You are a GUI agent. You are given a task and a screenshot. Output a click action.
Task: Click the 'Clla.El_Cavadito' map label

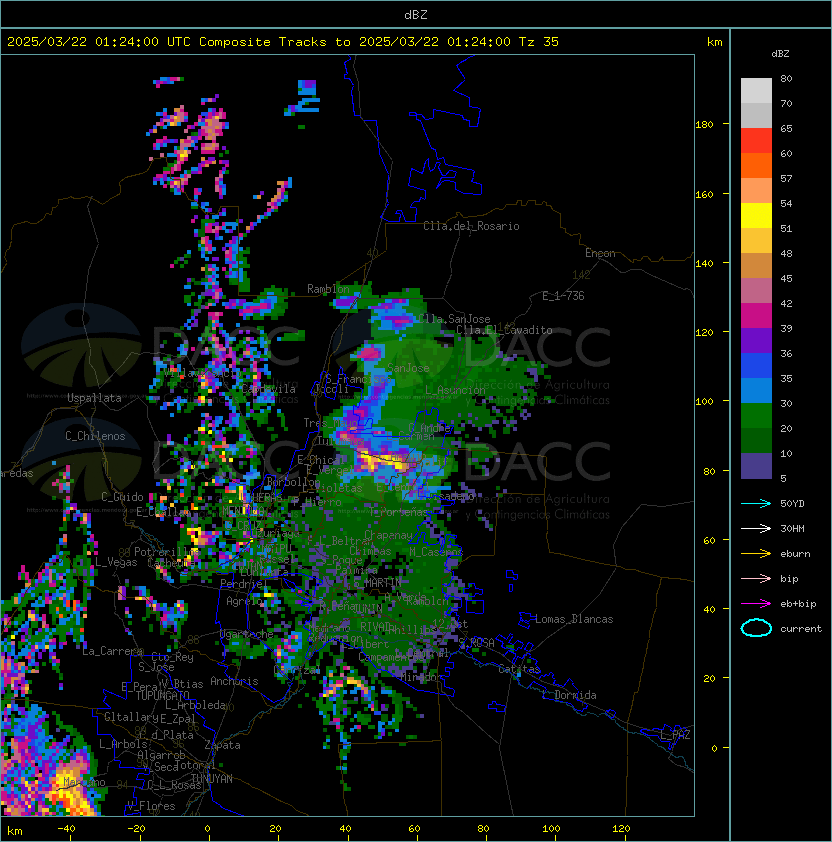pos(504,330)
